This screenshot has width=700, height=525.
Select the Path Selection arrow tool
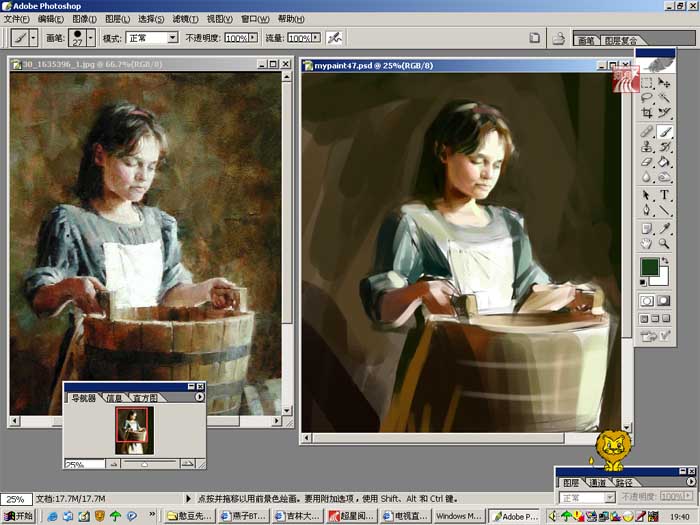tap(647, 195)
